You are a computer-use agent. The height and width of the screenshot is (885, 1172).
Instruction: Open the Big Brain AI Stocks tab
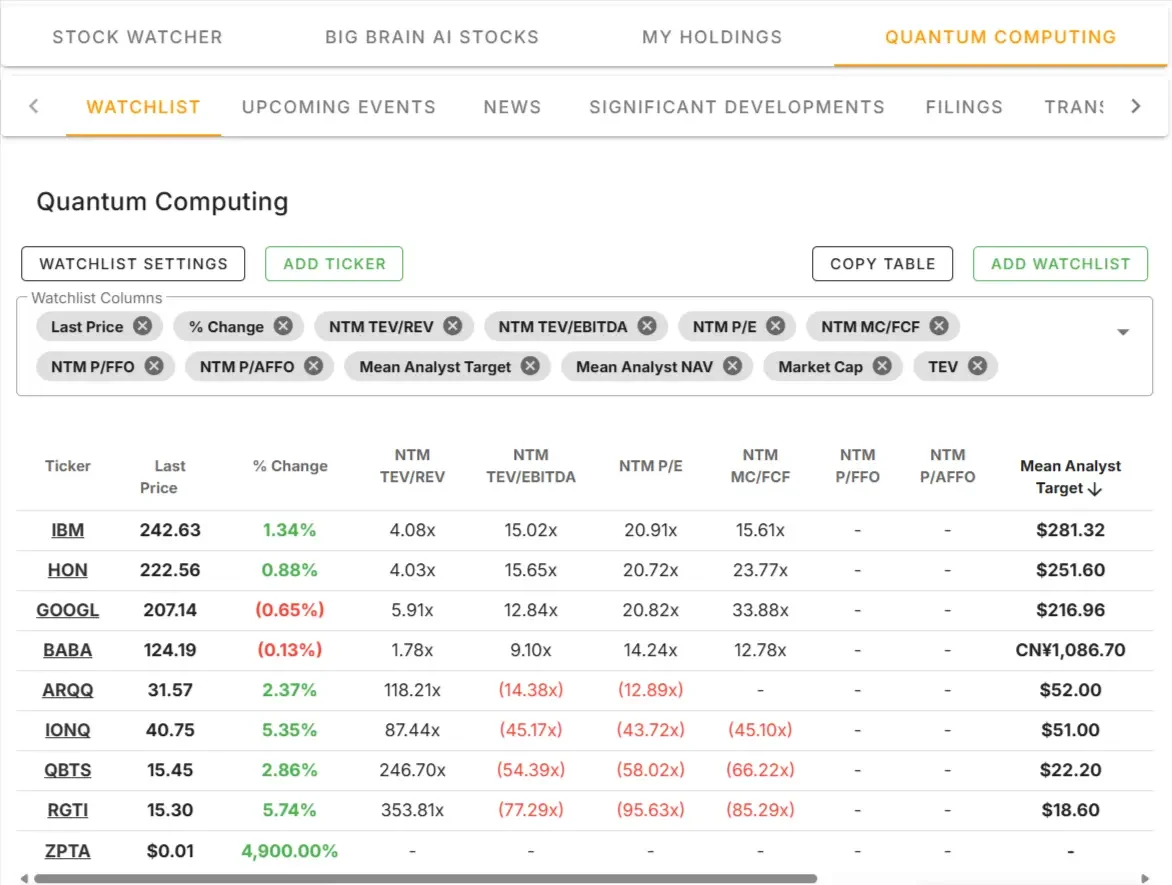click(432, 37)
